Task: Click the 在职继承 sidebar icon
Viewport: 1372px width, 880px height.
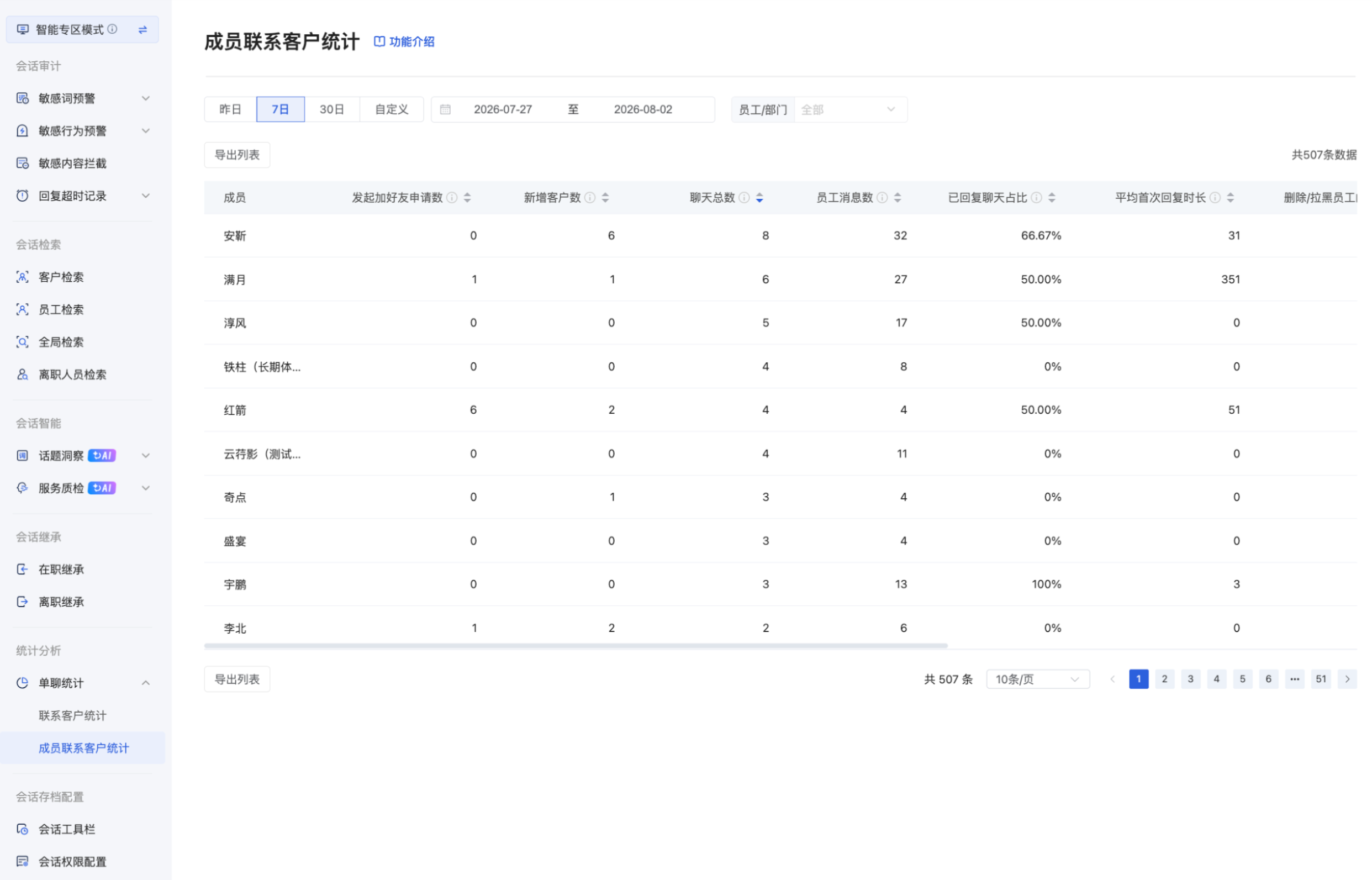Action: [x=22, y=570]
